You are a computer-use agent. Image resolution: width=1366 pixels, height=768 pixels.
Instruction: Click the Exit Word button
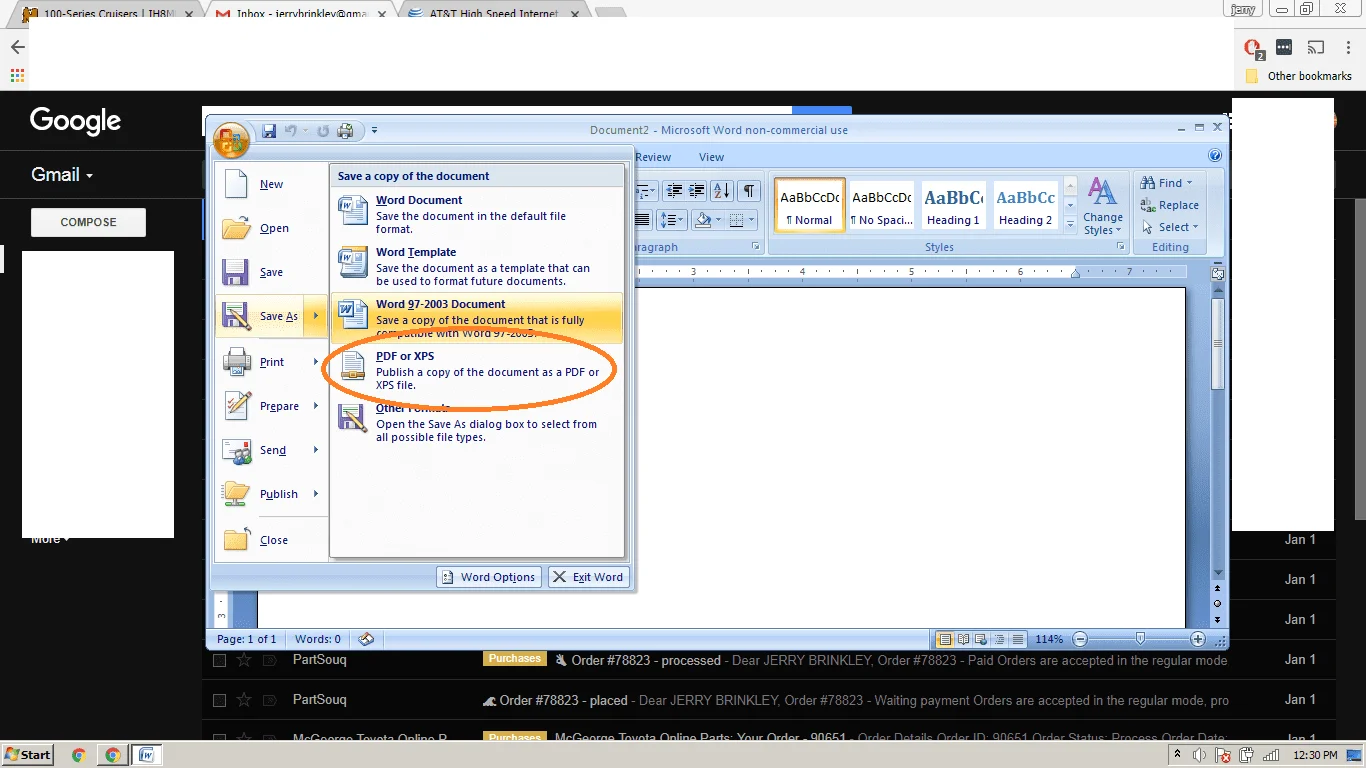588,577
